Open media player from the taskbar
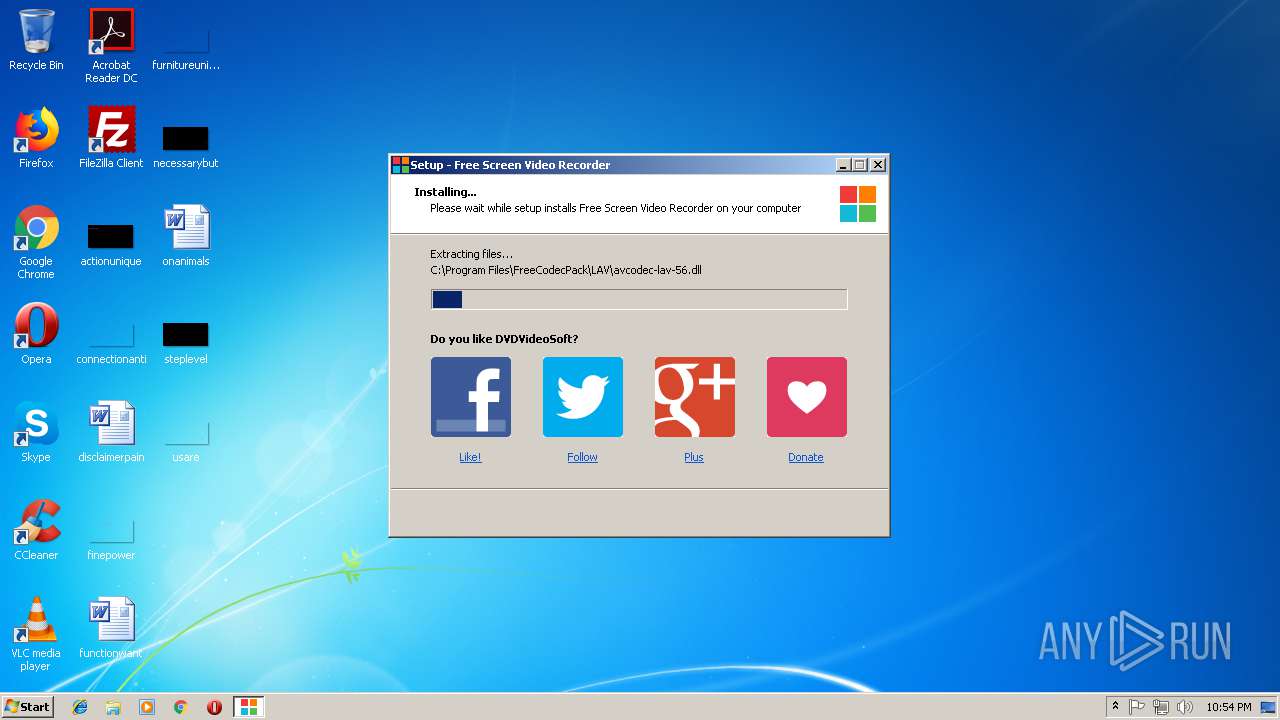This screenshot has height=720, width=1280. coord(147,707)
